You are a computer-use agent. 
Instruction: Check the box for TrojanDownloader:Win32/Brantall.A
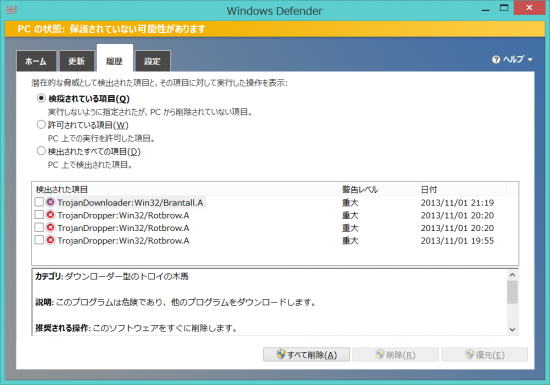[x=39, y=202]
